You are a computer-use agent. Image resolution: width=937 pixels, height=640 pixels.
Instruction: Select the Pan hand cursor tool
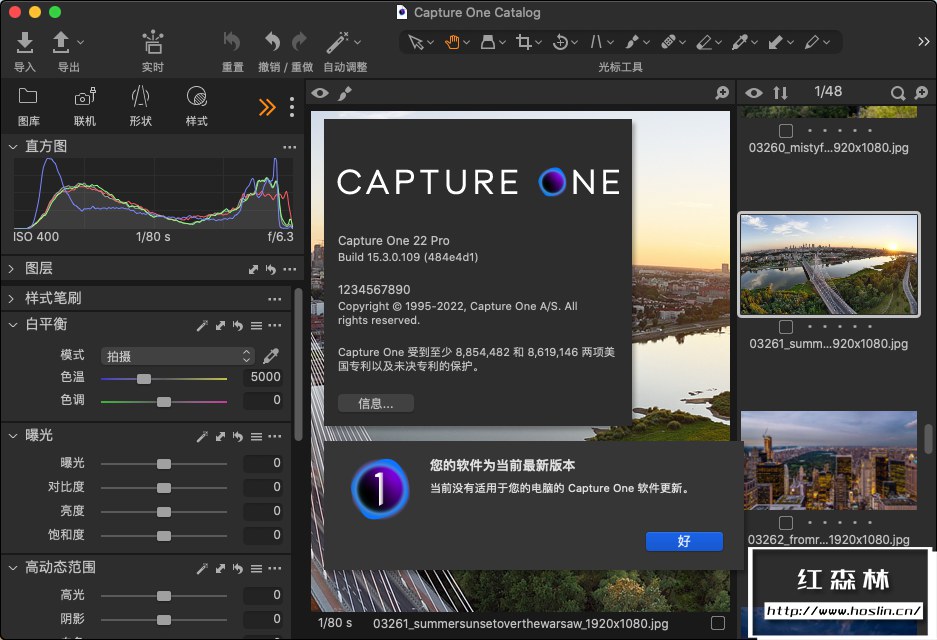click(x=452, y=42)
